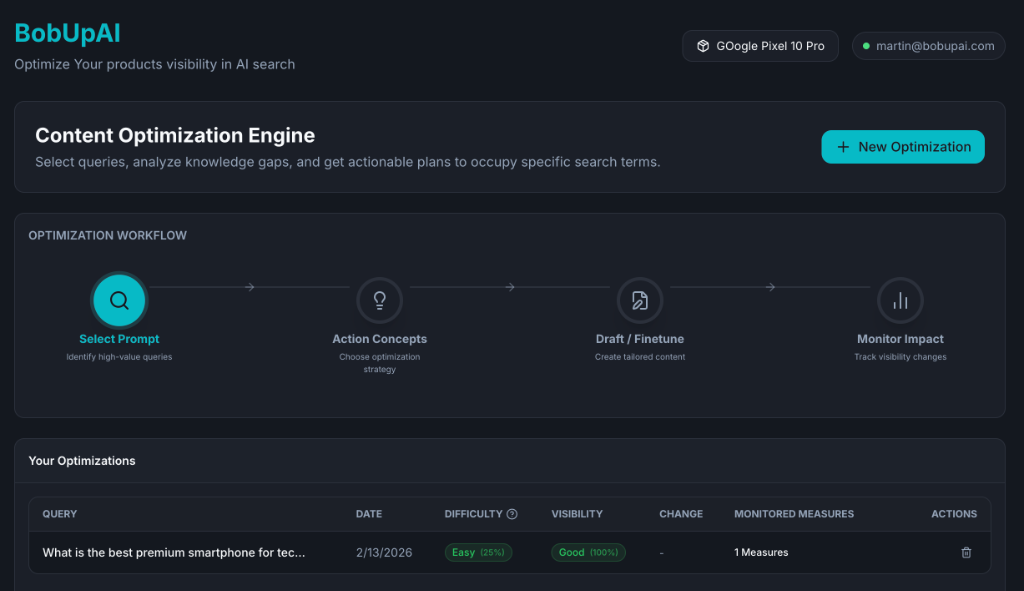1024x591 pixels.
Task: Open the GOogle Pixel 10 Pro device selector
Action: coord(760,45)
